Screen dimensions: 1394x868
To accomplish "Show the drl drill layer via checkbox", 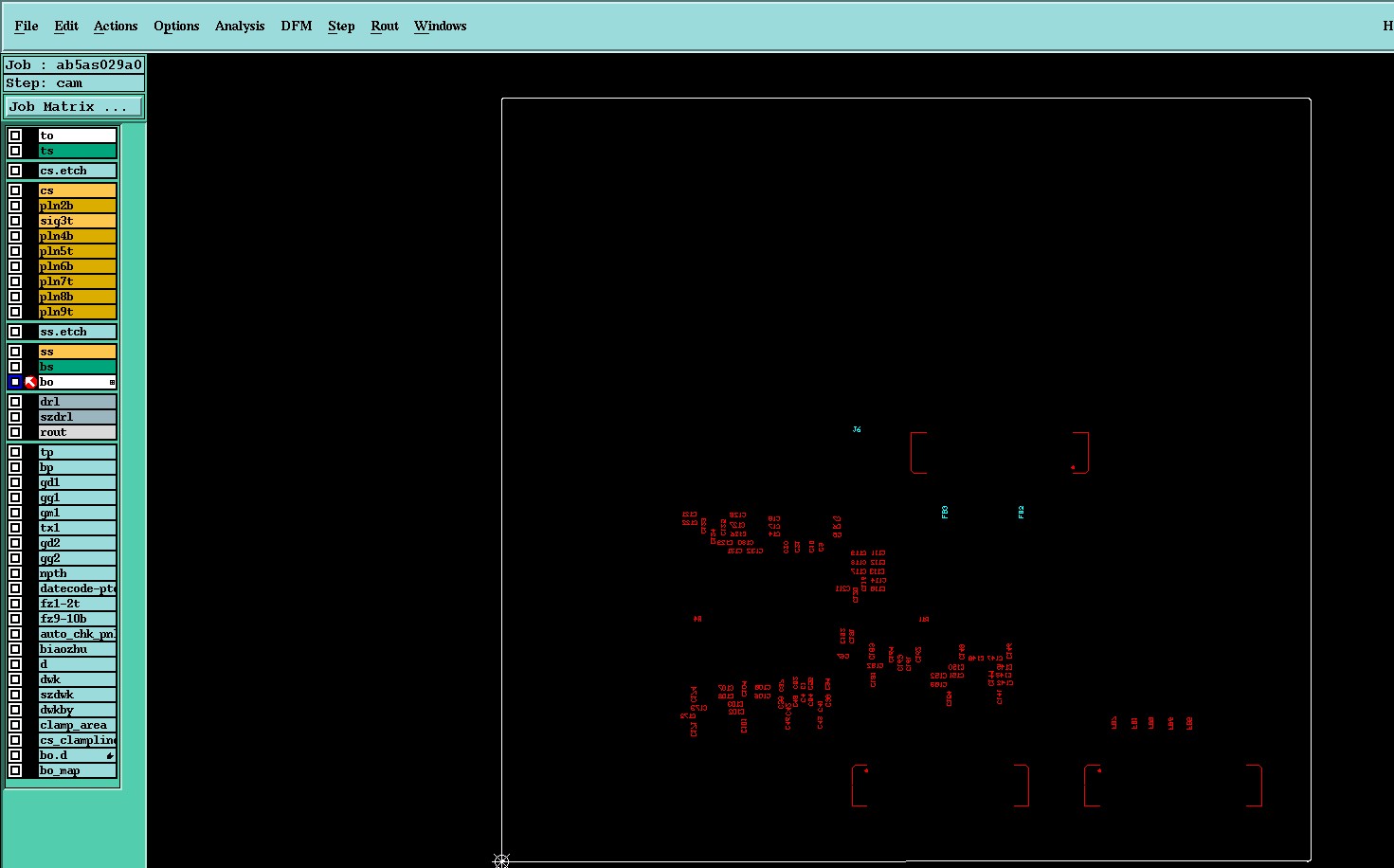I will coord(15,402).
